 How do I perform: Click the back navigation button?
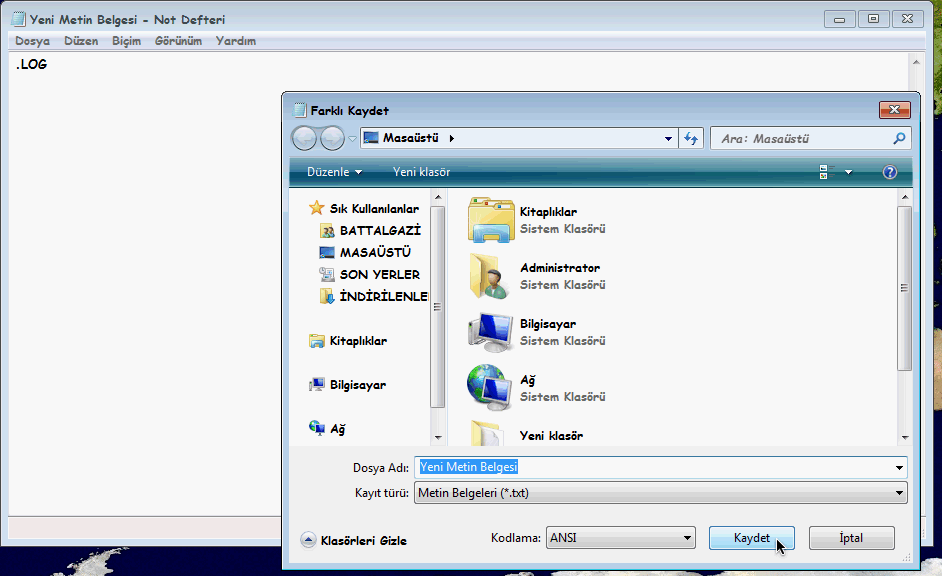(304, 139)
